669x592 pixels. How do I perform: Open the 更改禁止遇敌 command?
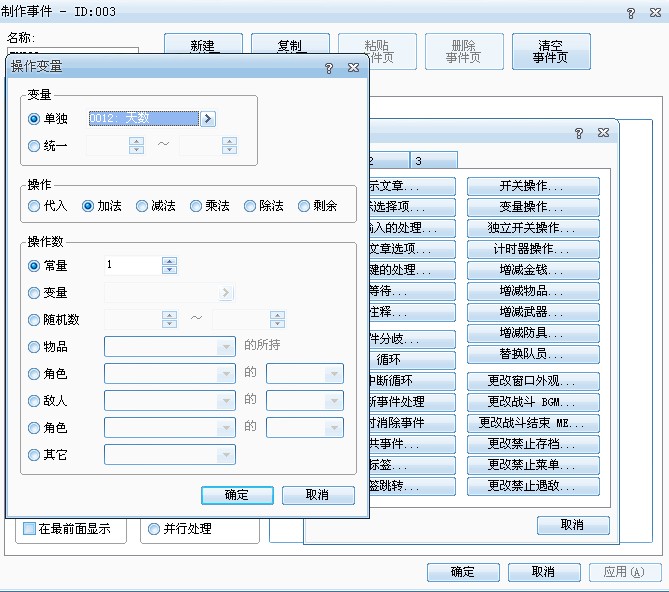pyautogui.click(x=533, y=486)
